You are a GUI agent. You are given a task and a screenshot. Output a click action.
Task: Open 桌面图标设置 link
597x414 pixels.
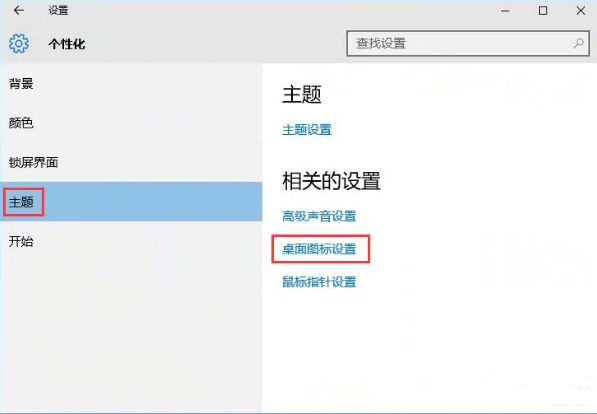pos(319,249)
